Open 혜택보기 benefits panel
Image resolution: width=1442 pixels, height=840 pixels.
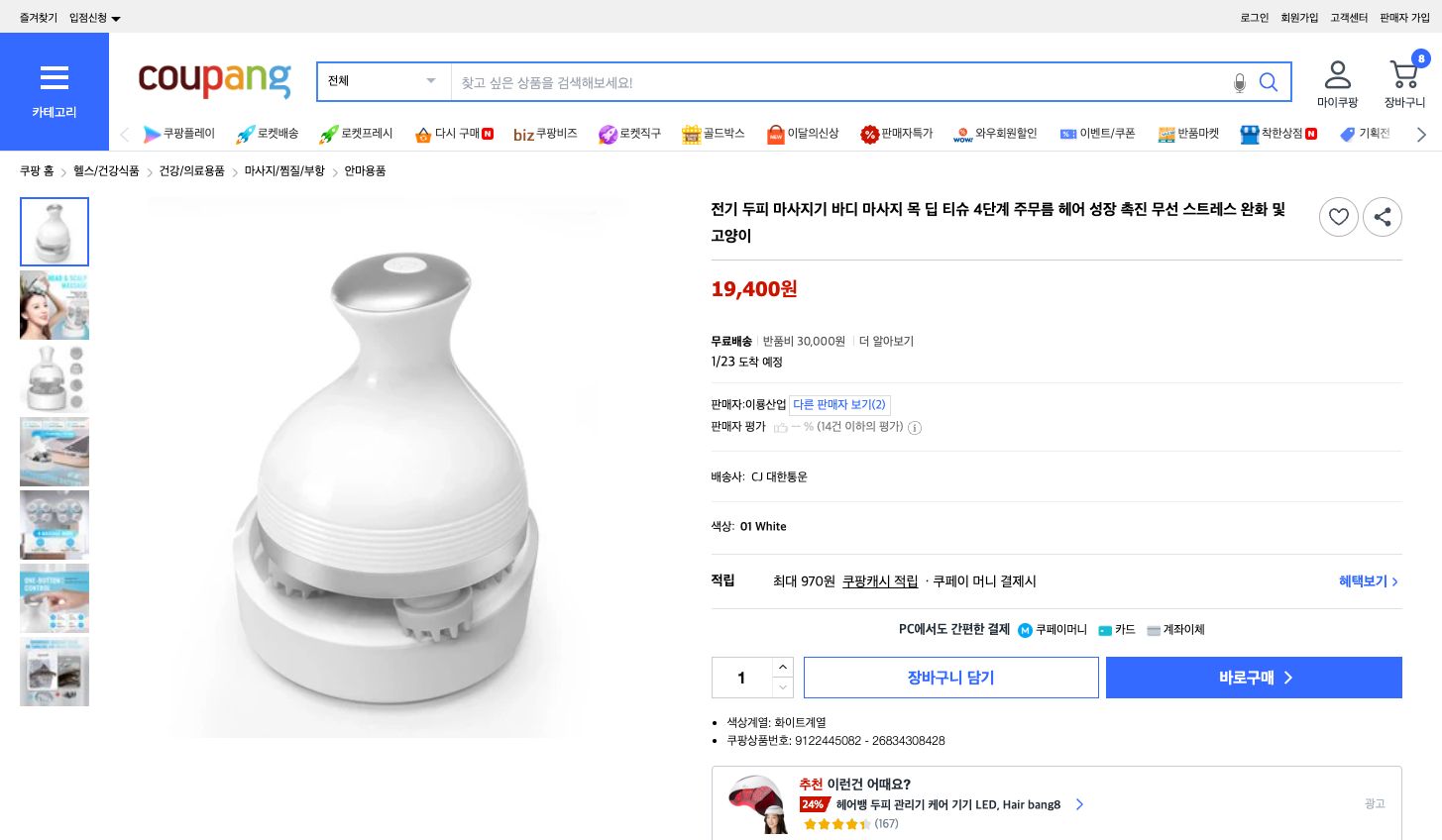(x=1363, y=581)
